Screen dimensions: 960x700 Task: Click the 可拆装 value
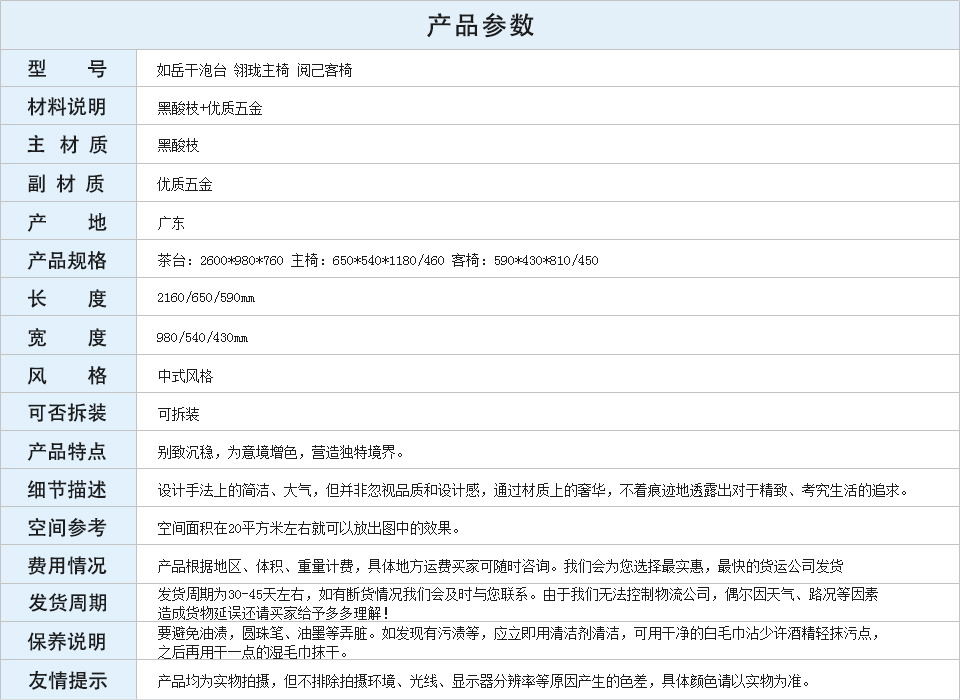coord(178,414)
